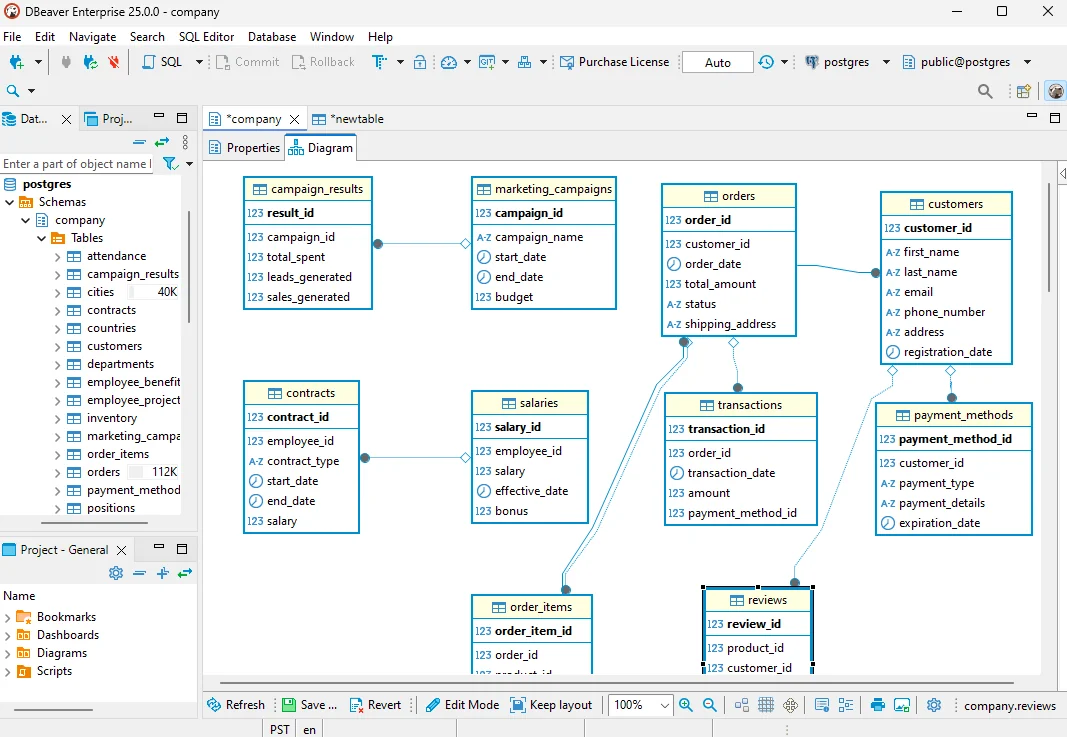
Task: Open the SQL Editor menu
Action: [x=206, y=37]
